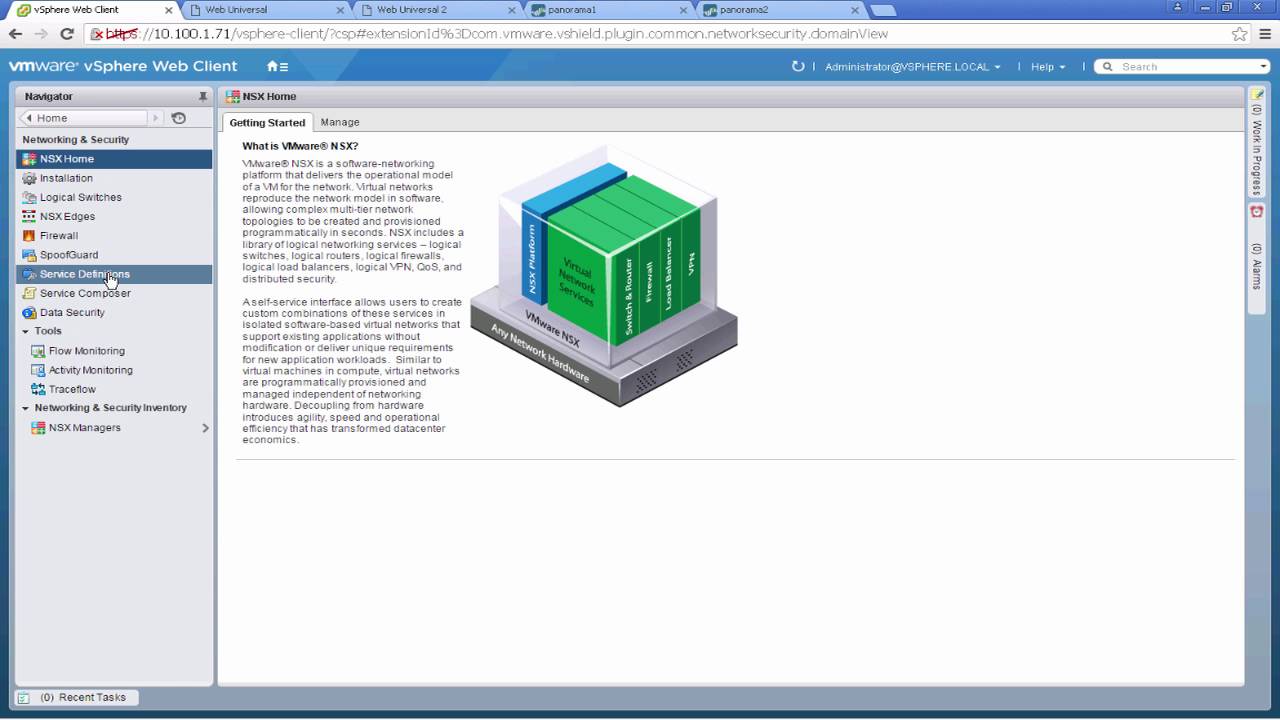This screenshot has height=720, width=1280.
Task: Click the Flow Monitoring icon
Action: pyautogui.click(x=38, y=351)
